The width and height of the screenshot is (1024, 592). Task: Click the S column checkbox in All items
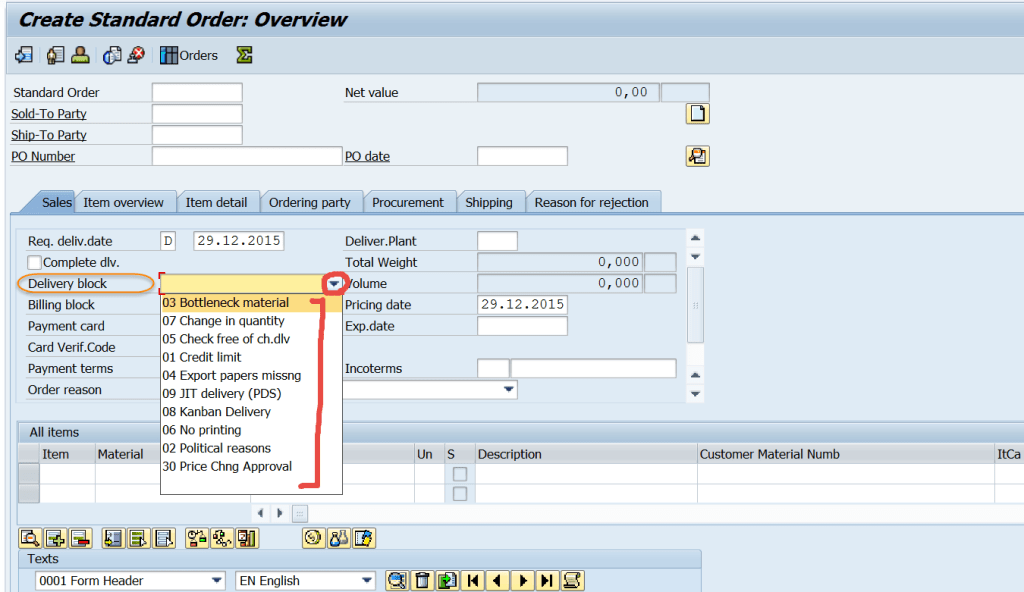(x=459, y=474)
